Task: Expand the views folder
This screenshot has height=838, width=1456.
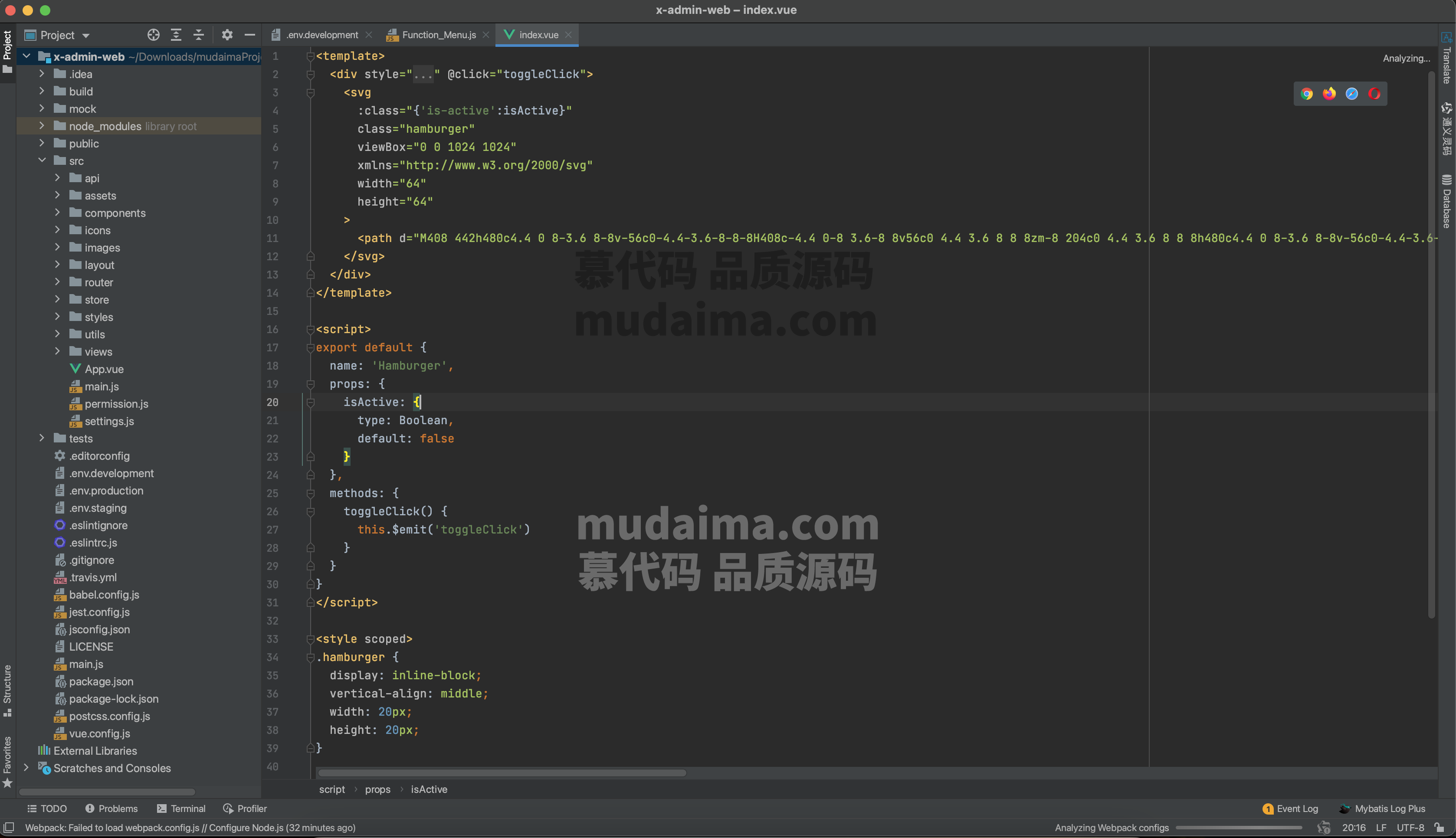Action: click(x=57, y=351)
